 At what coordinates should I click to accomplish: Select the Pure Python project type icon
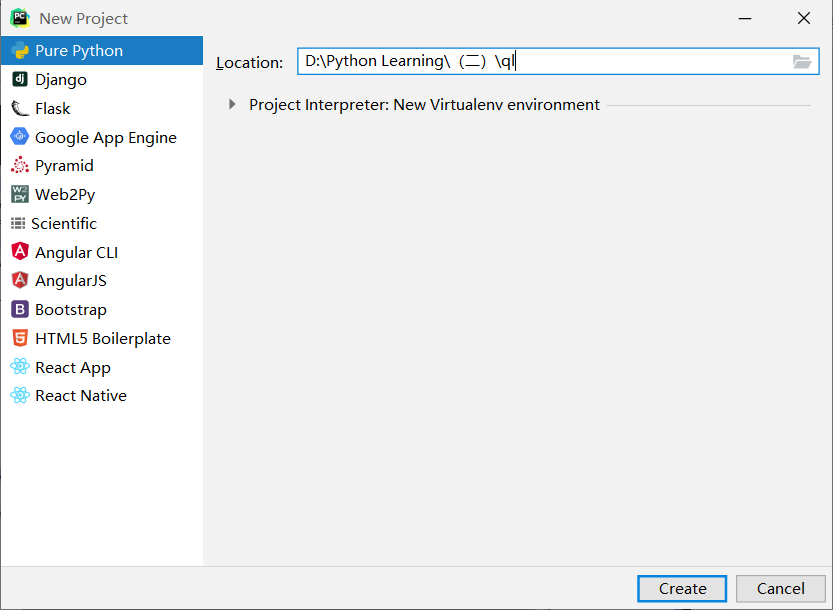tap(20, 51)
